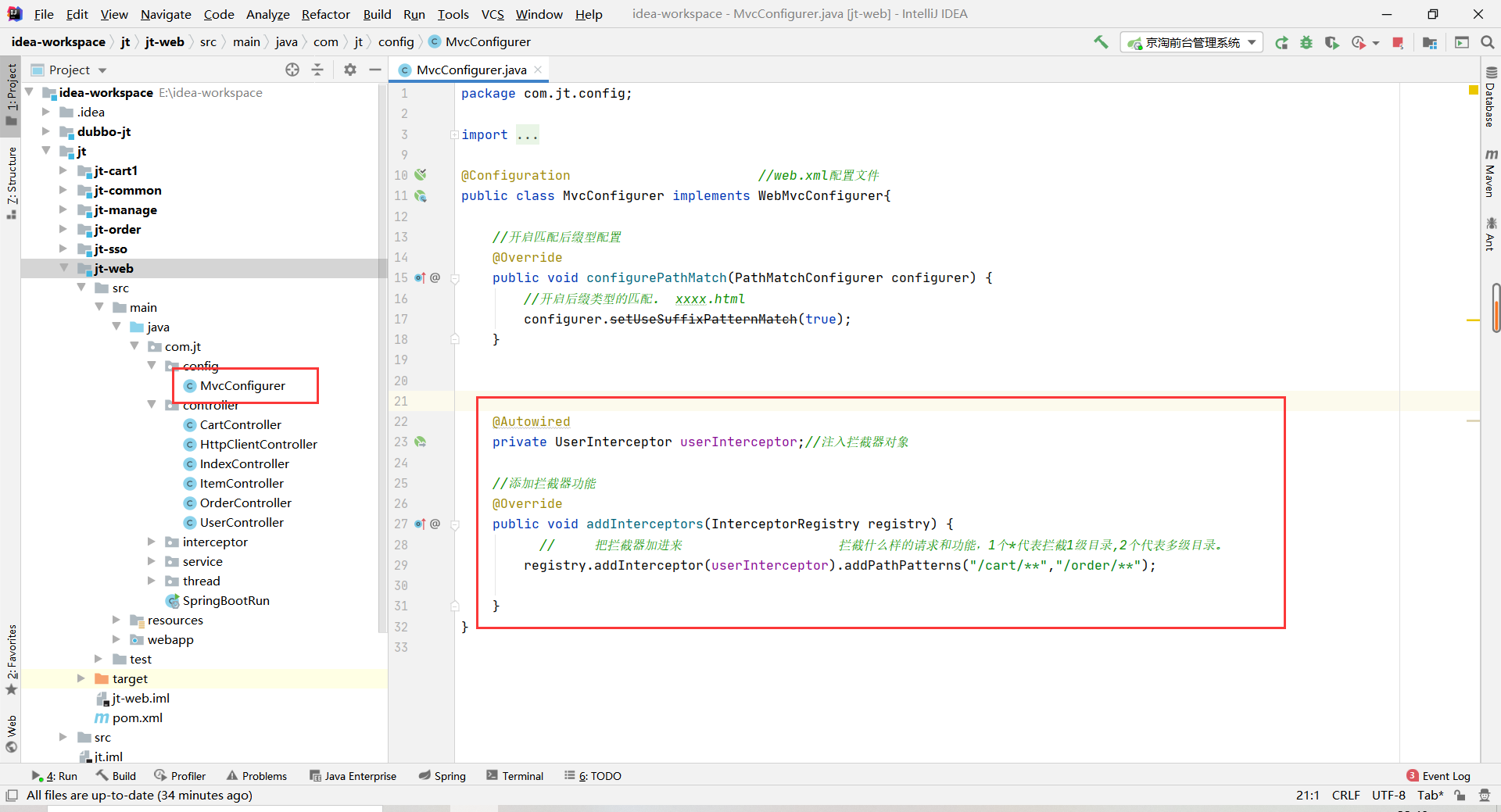Image resolution: width=1501 pixels, height=812 pixels.
Task: Click the red Stop button icon
Action: 1399,42
